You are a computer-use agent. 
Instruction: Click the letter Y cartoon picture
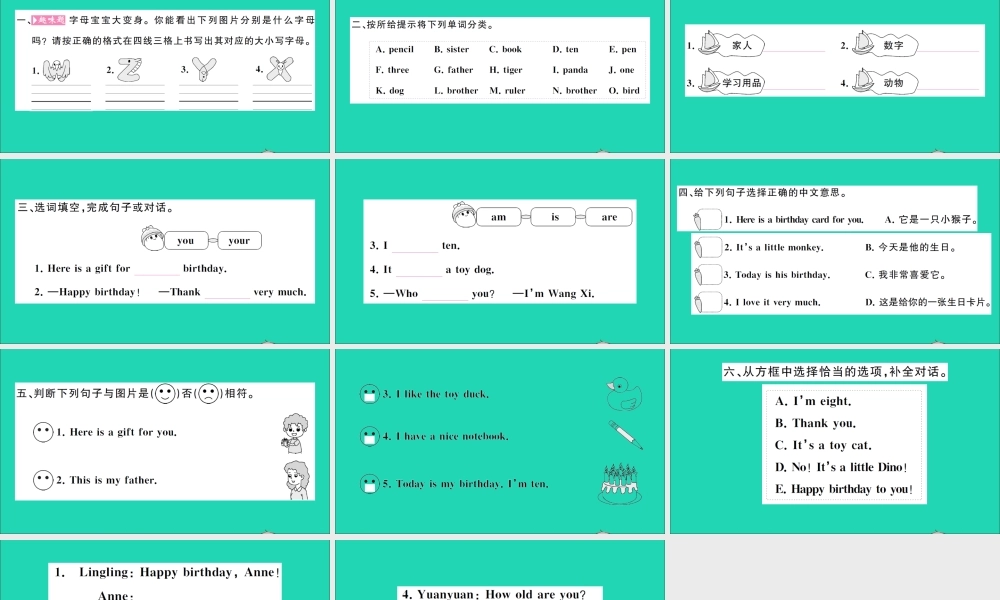point(204,69)
